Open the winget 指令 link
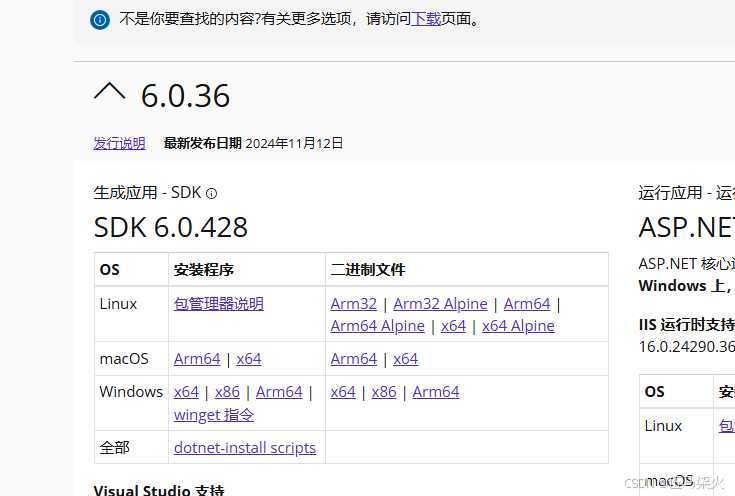 214,415
